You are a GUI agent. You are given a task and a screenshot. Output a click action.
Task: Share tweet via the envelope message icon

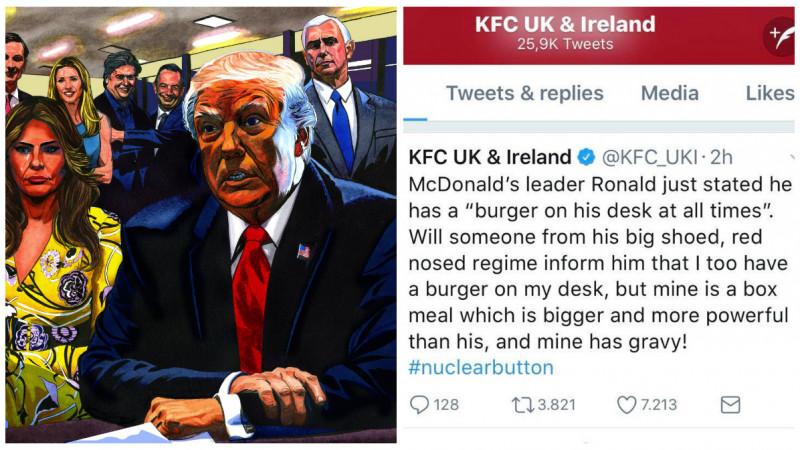[730, 405]
